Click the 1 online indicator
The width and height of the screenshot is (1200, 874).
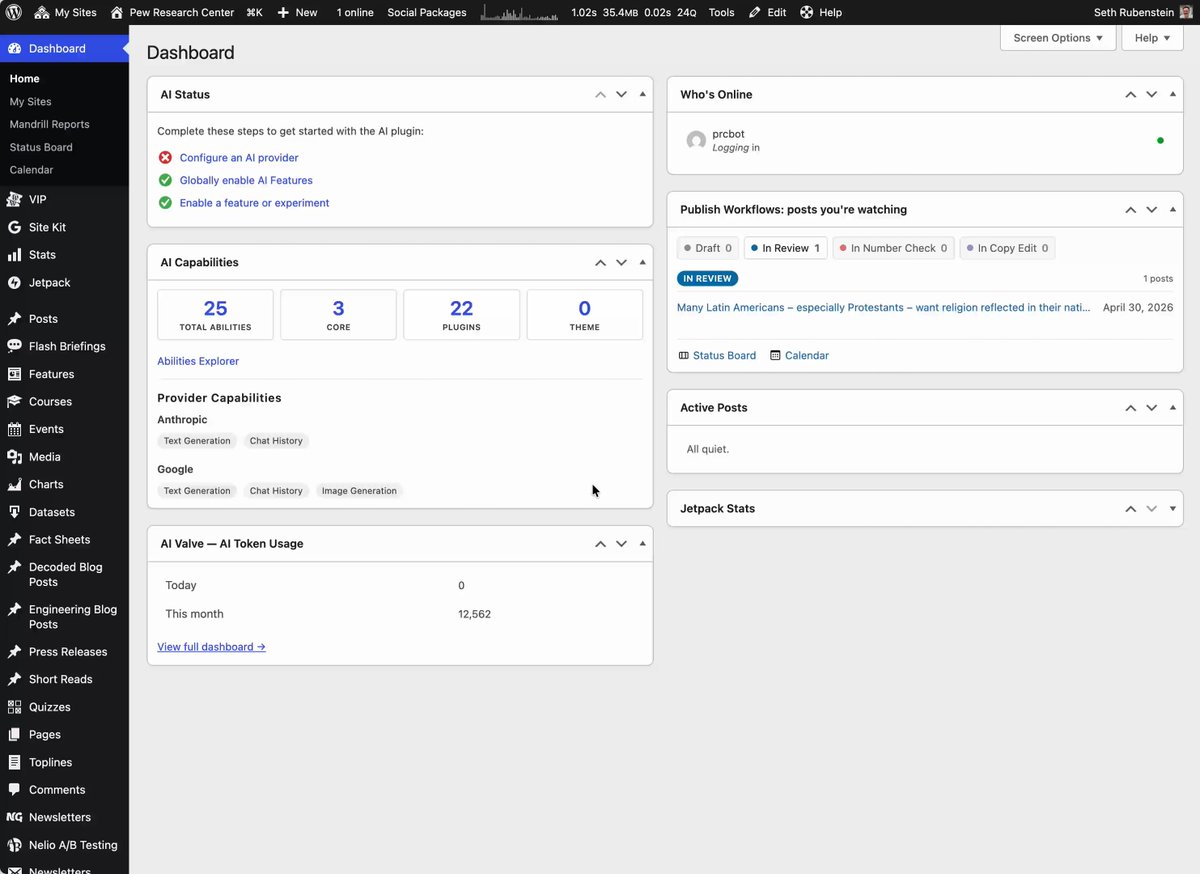click(x=355, y=13)
